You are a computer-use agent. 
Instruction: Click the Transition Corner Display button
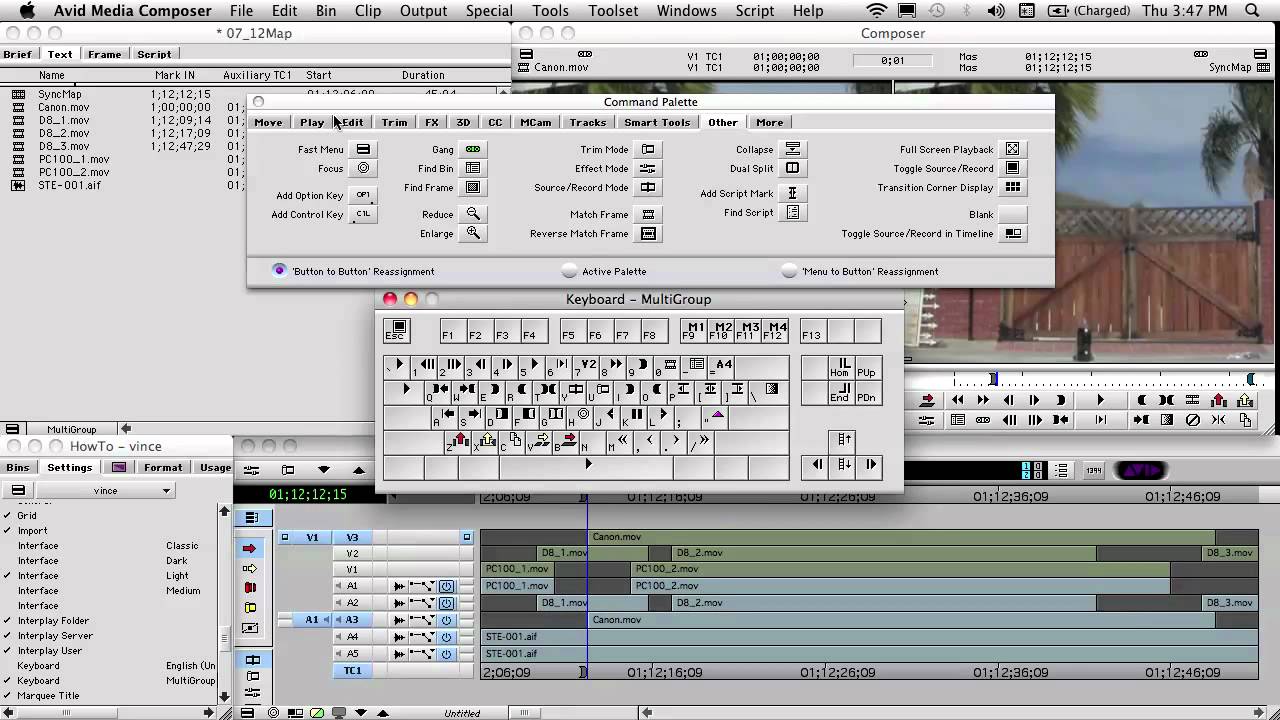coord(1013,187)
